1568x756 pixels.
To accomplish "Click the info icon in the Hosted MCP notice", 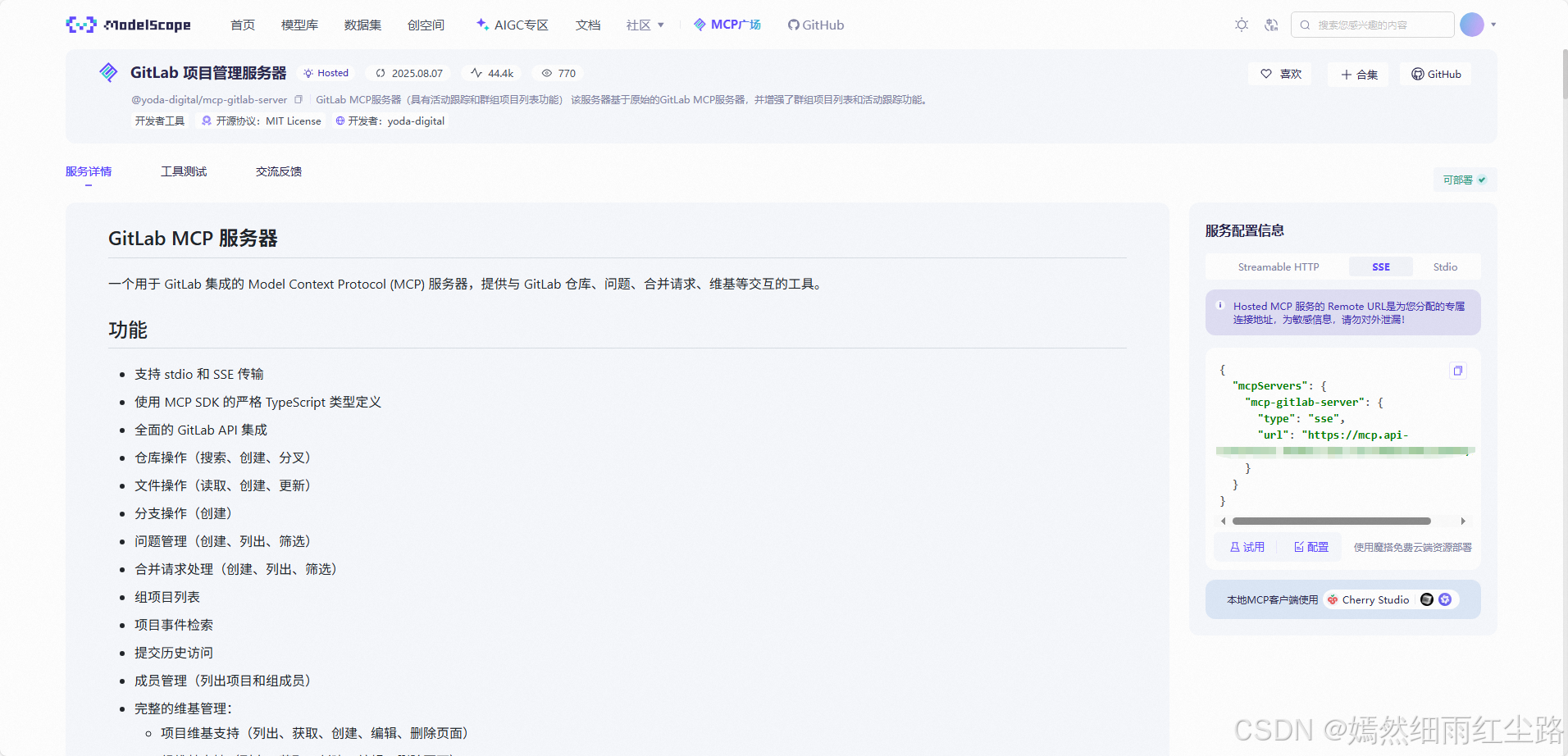I will pos(1219,305).
